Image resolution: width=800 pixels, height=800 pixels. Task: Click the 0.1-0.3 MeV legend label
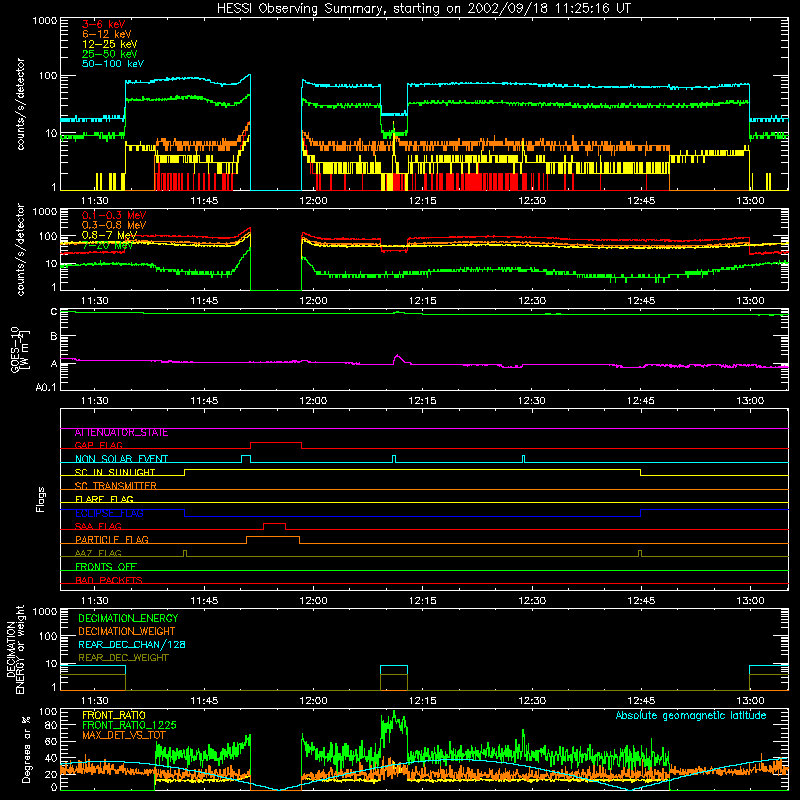click(x=114, y=215)
